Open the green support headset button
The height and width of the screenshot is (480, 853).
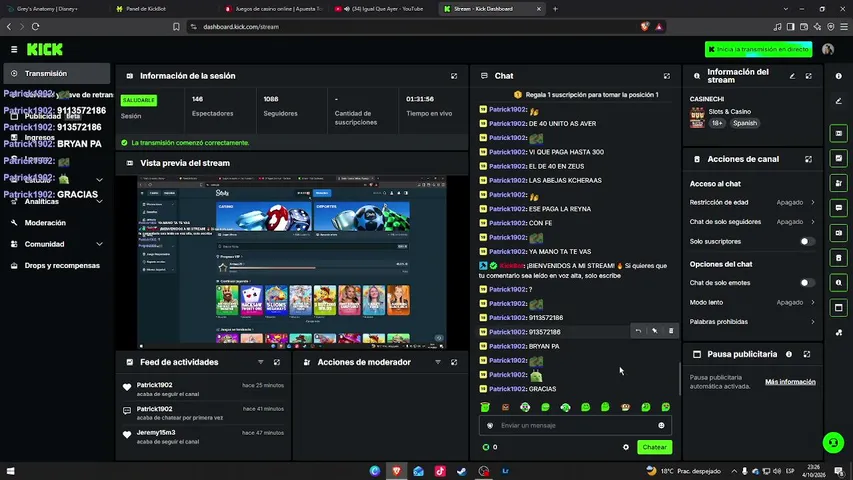click(x=833, y=442)
